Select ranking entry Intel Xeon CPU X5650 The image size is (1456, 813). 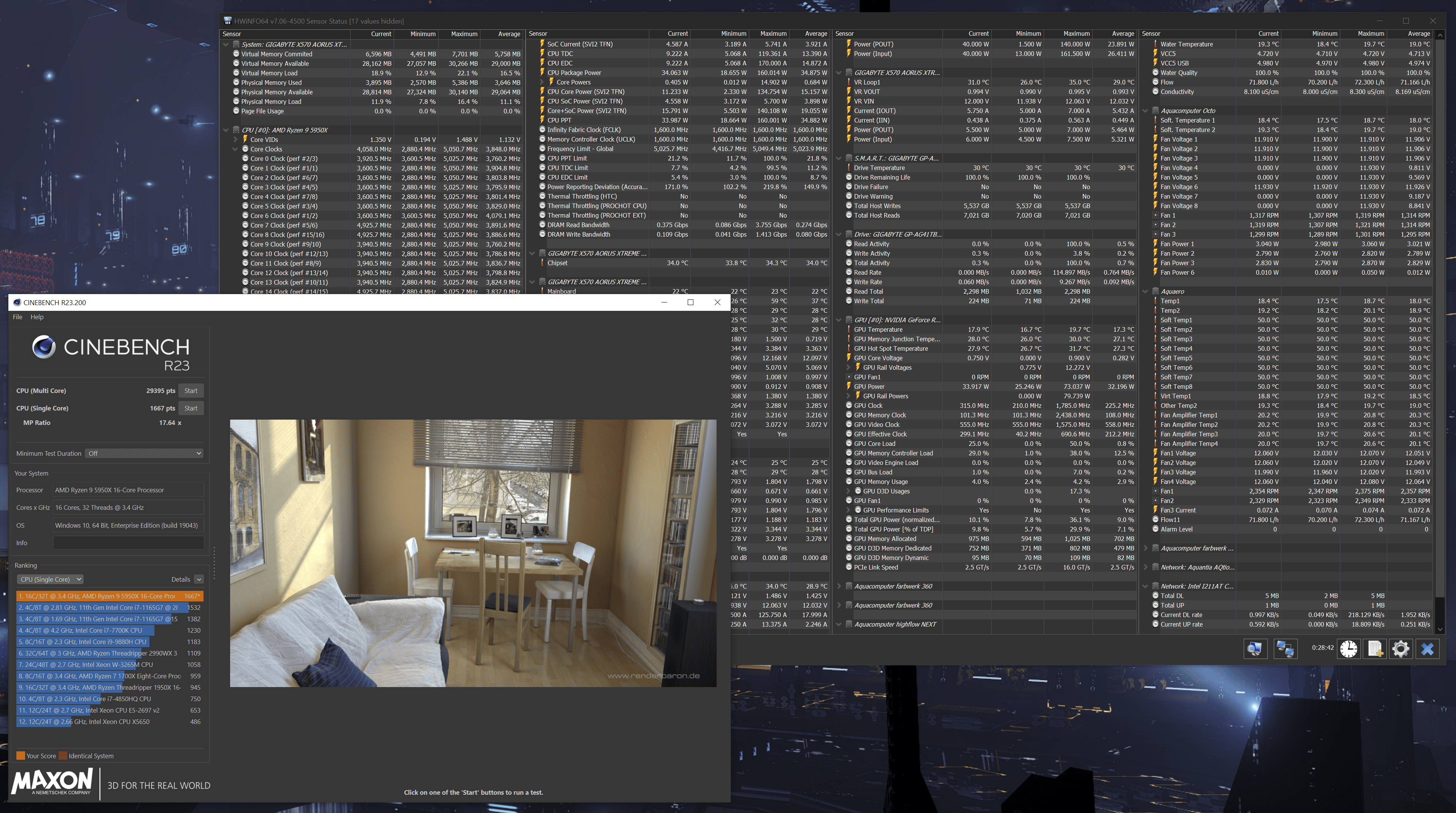click(x=110, y=721)
